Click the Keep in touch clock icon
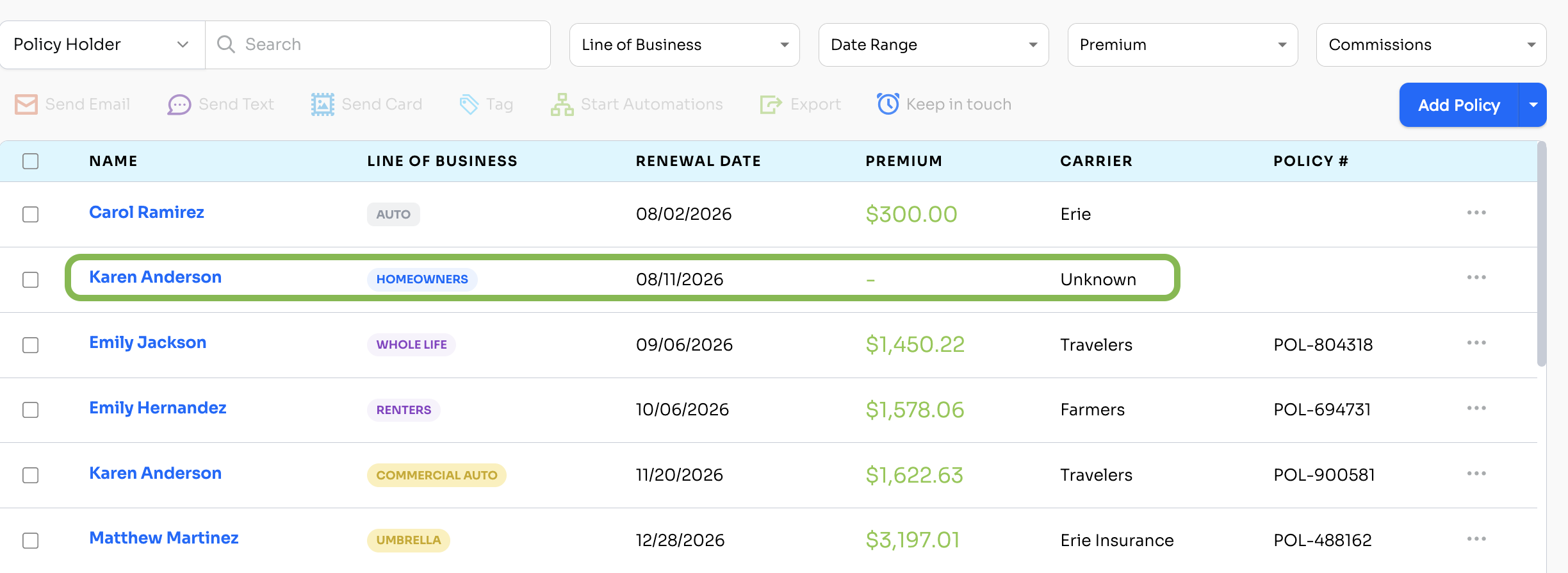 [x=888, y=104]
